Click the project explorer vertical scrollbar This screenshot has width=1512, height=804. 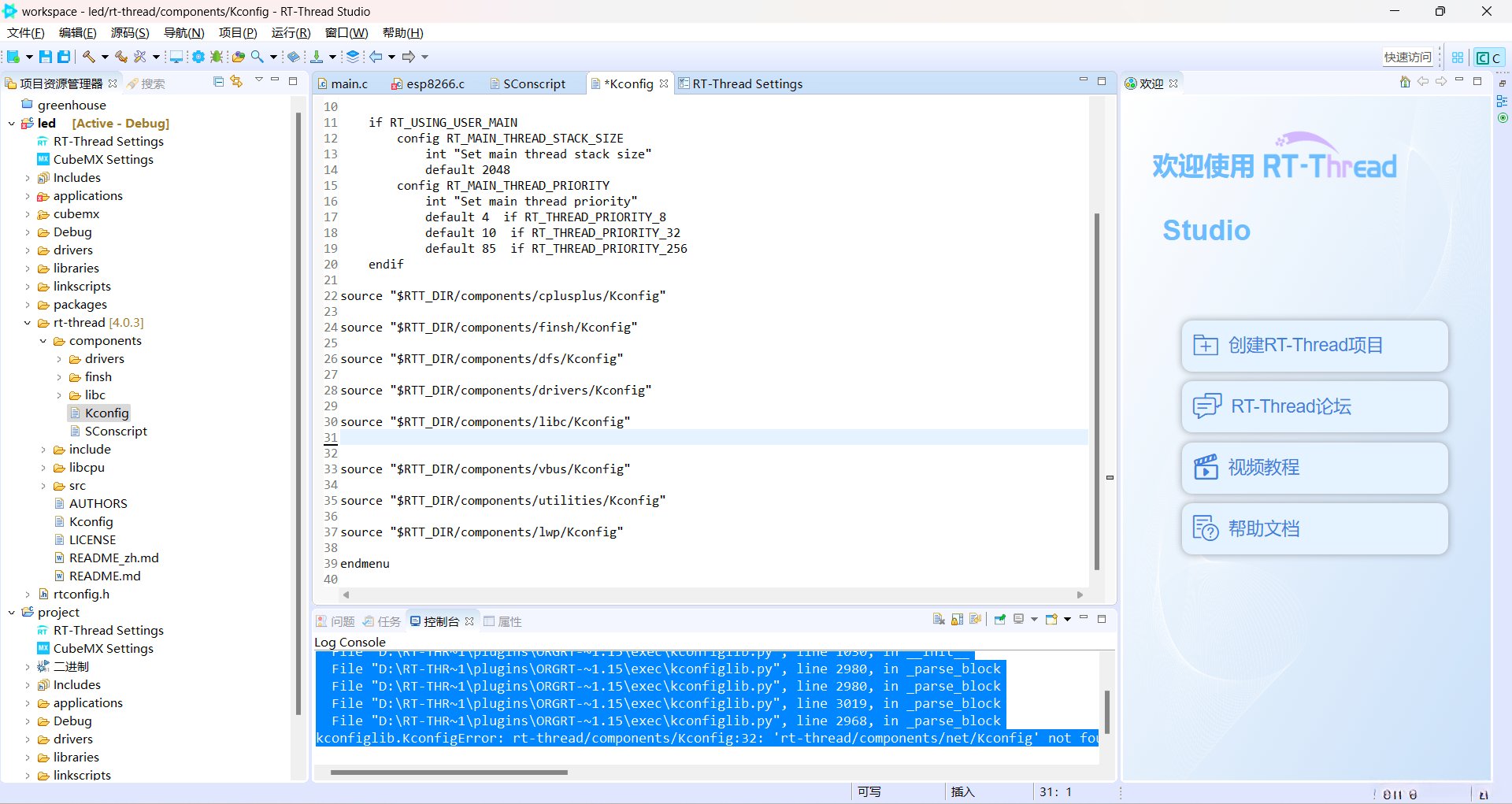[298, 413]
